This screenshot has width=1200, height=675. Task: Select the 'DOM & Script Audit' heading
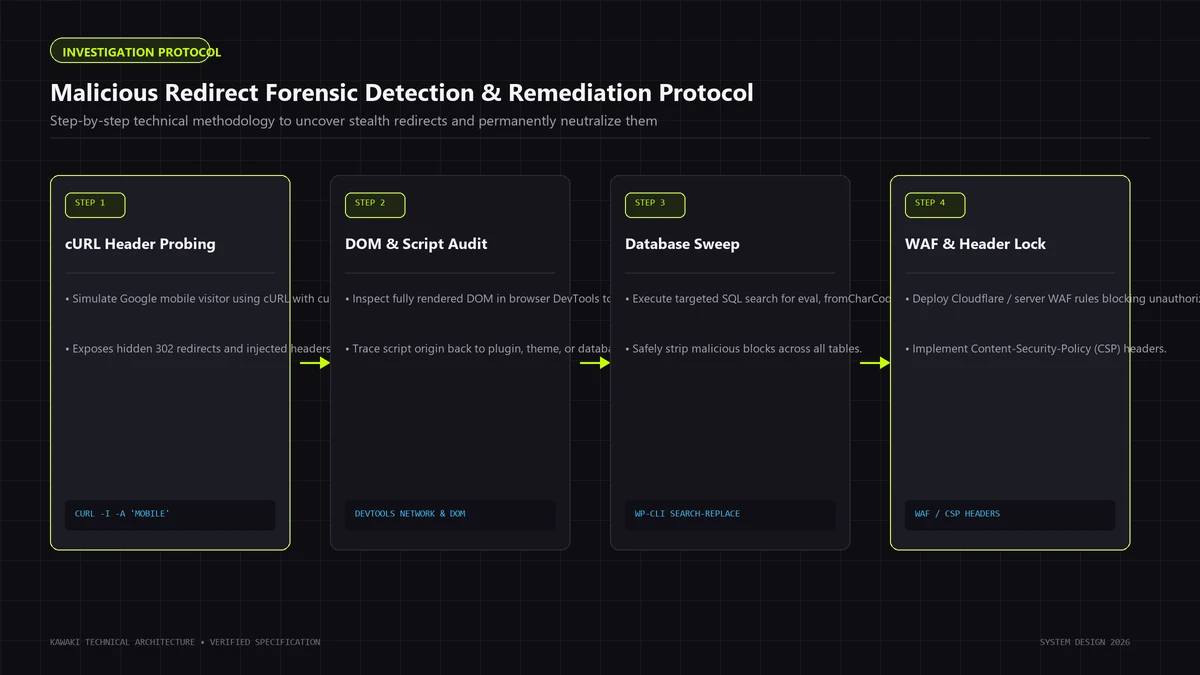click(416, 244)
